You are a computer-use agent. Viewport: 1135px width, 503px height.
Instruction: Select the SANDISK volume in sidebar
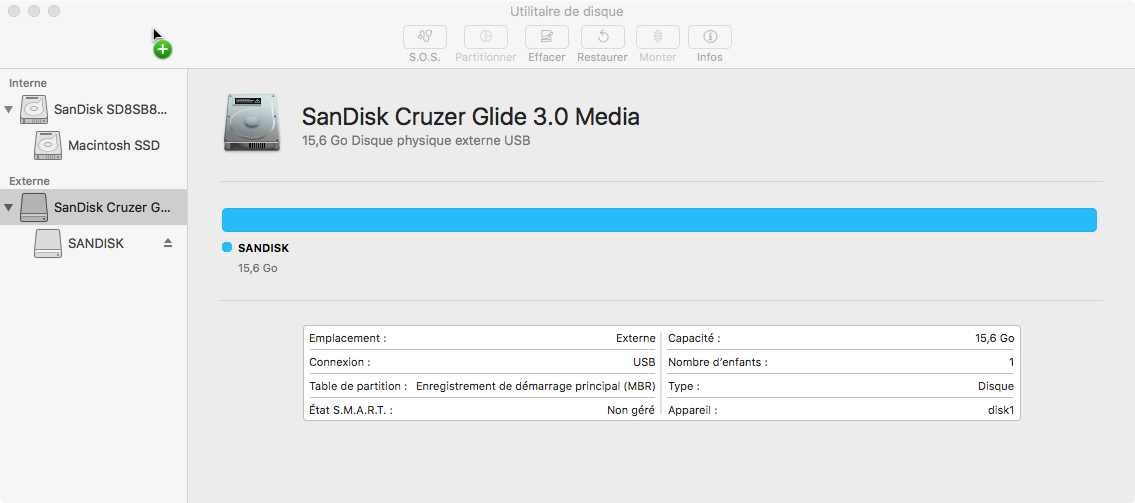96,243
